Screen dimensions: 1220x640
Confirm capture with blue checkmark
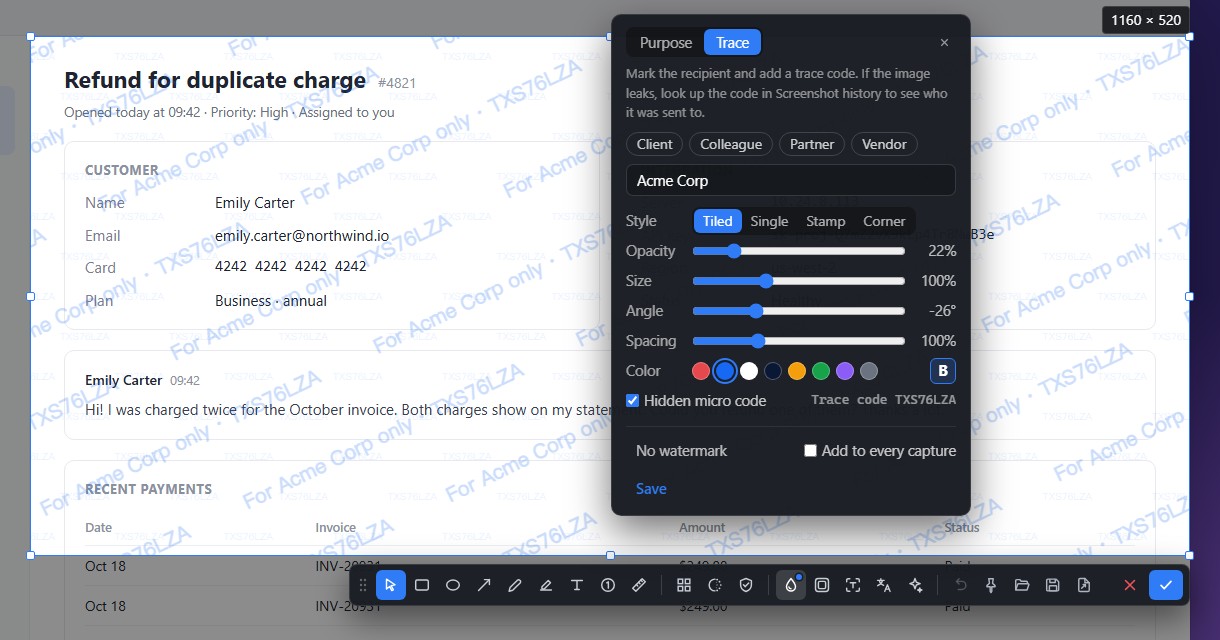coord(1166,585)
